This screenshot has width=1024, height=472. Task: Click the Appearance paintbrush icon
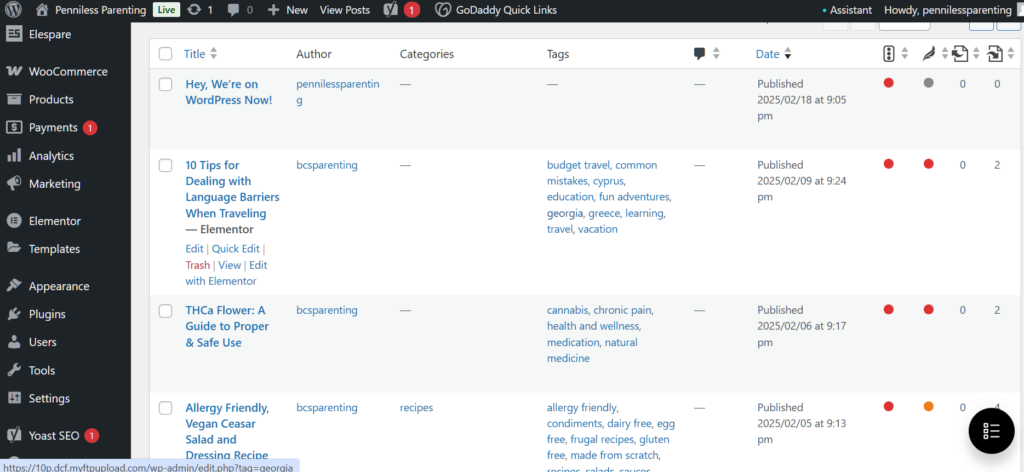click(14, 285)
